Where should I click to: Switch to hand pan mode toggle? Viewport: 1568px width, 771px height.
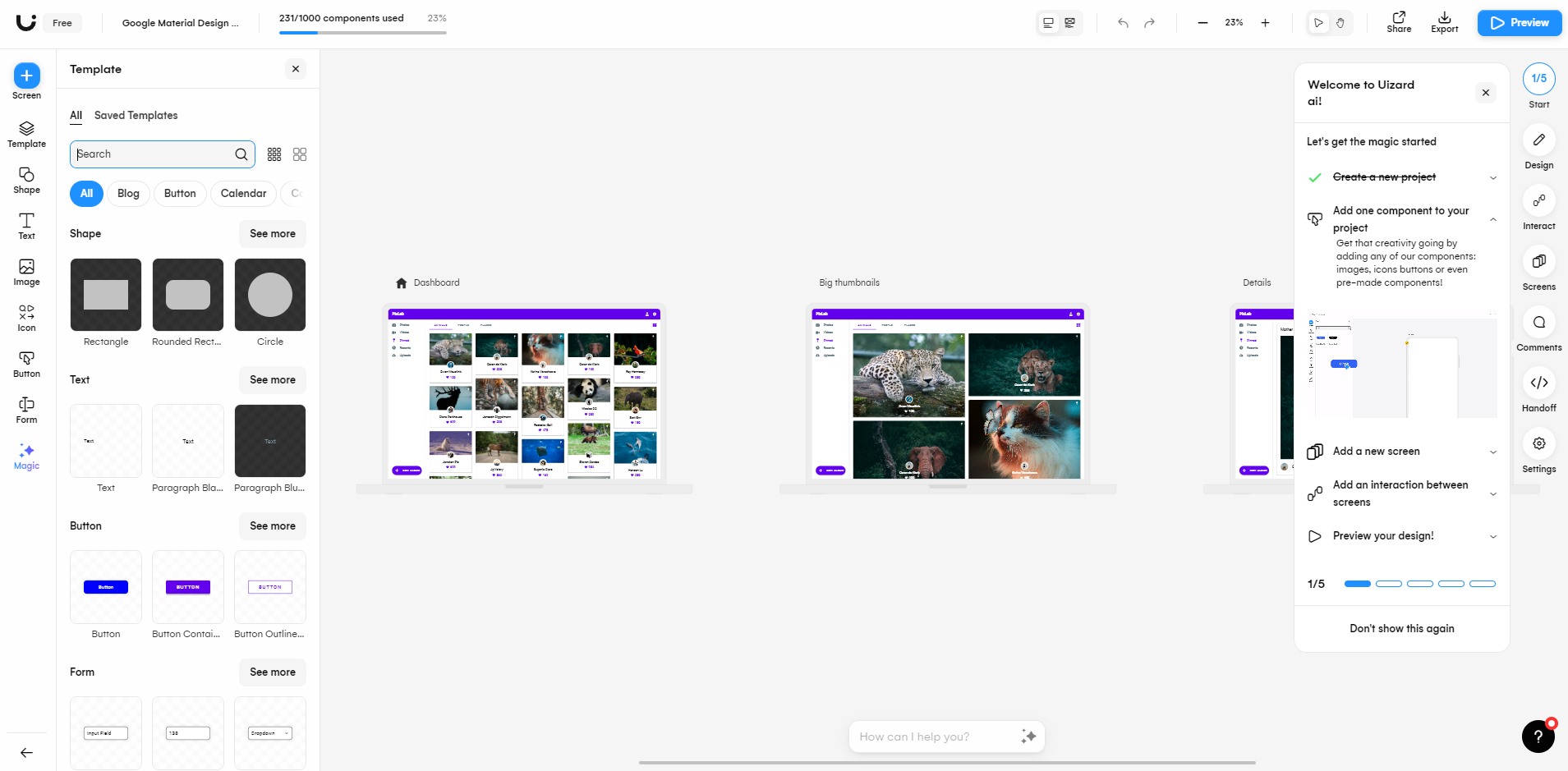[x=1340, y=23]
